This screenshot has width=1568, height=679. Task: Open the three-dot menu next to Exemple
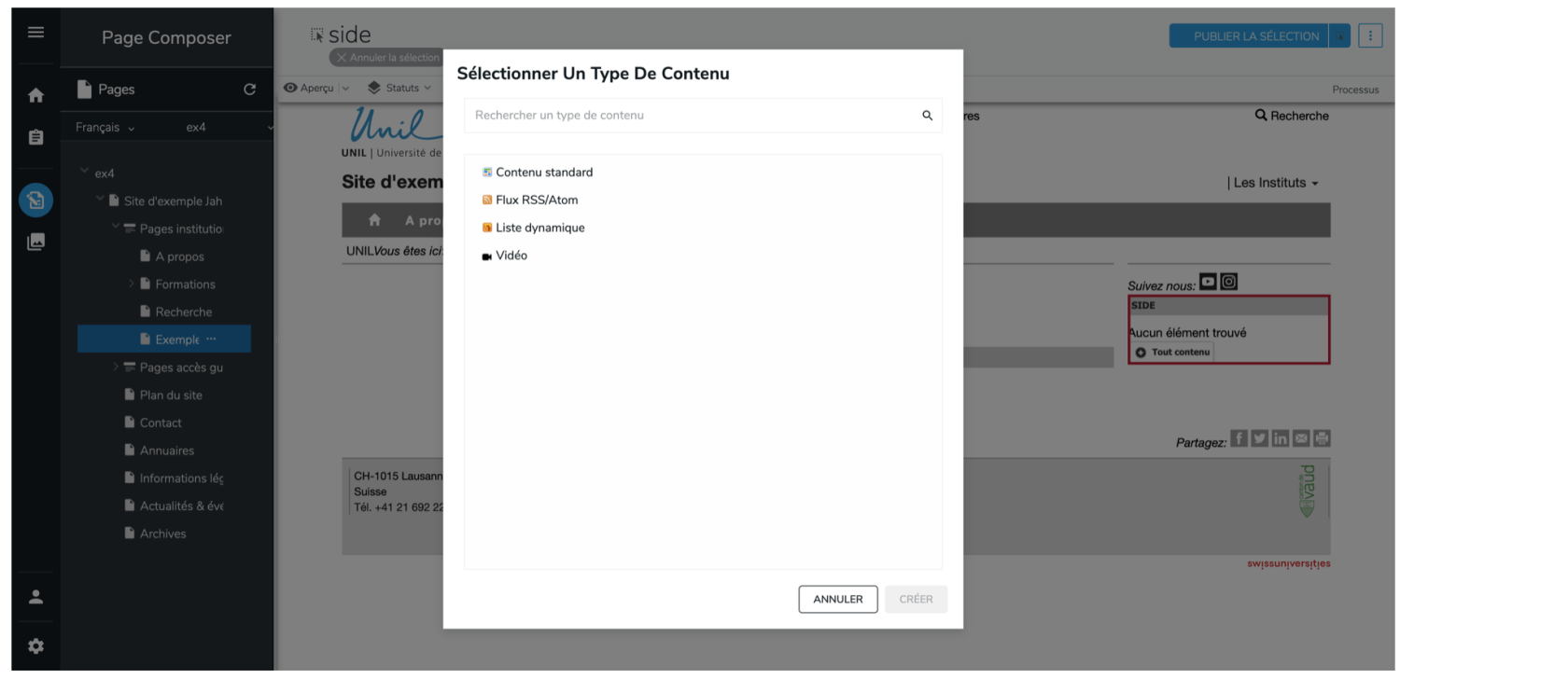[211, 339]
